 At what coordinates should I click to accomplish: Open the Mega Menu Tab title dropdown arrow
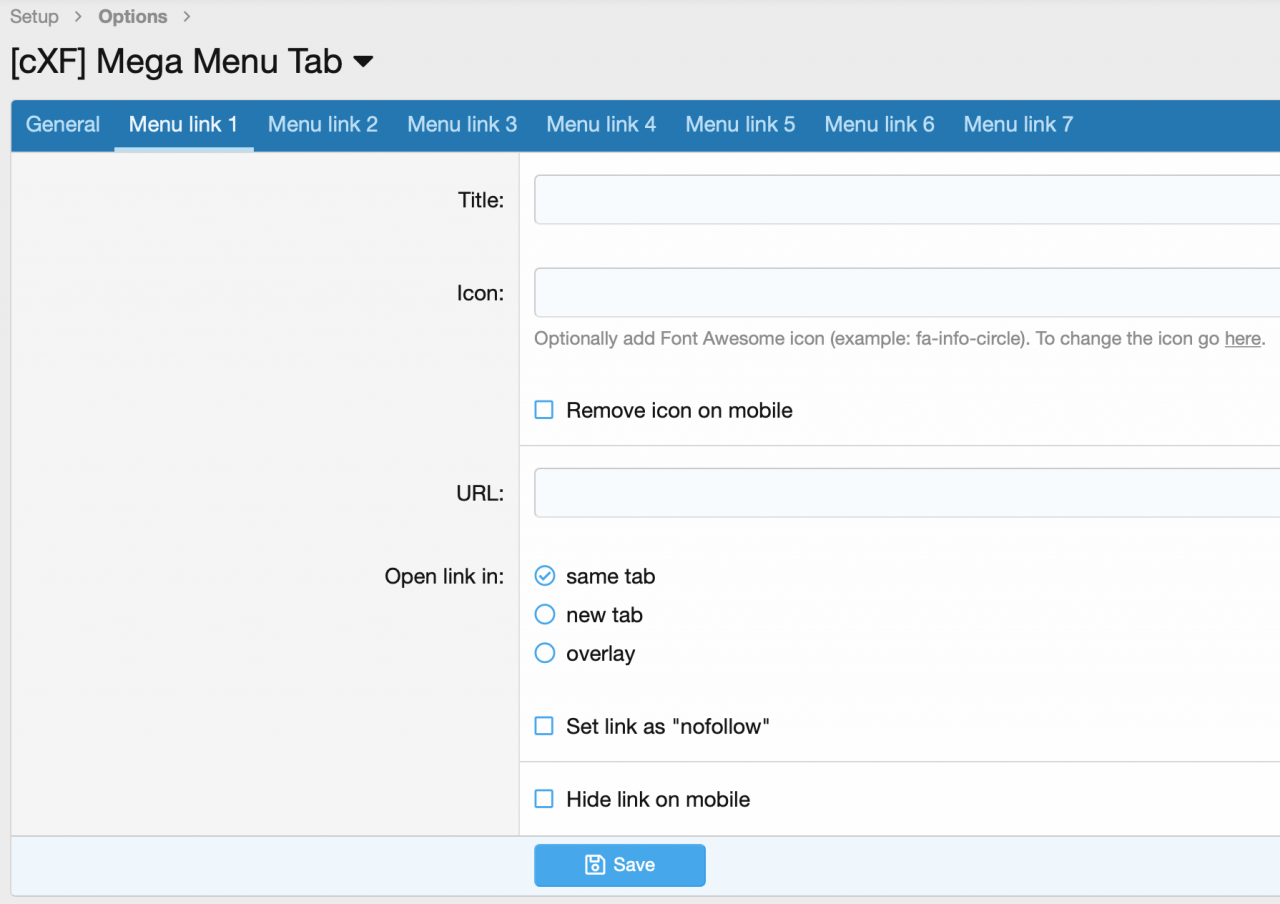(x=364, y=62)
